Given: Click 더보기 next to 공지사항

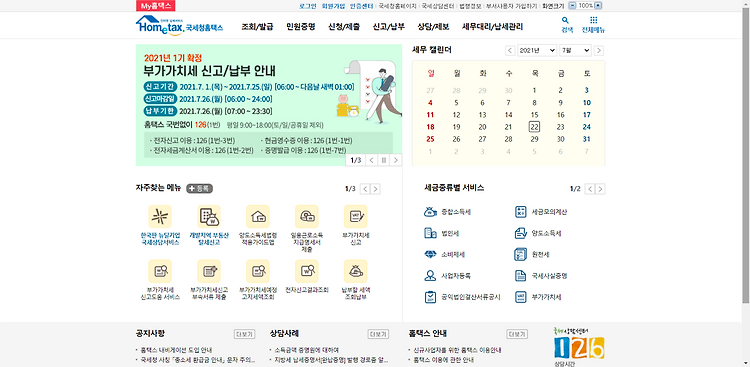Looking at the screenshot, I should click(244, 334).
